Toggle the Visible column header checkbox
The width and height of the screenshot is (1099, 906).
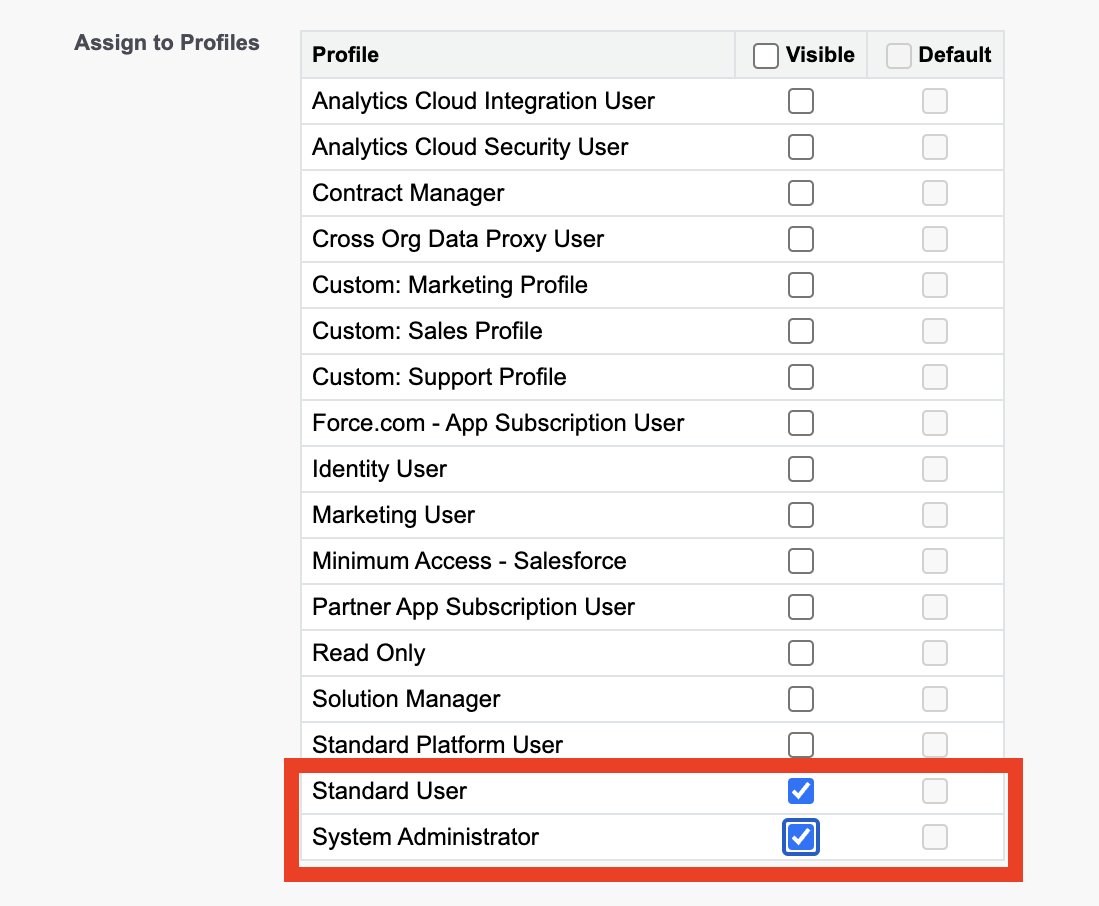tap(765, 55)
